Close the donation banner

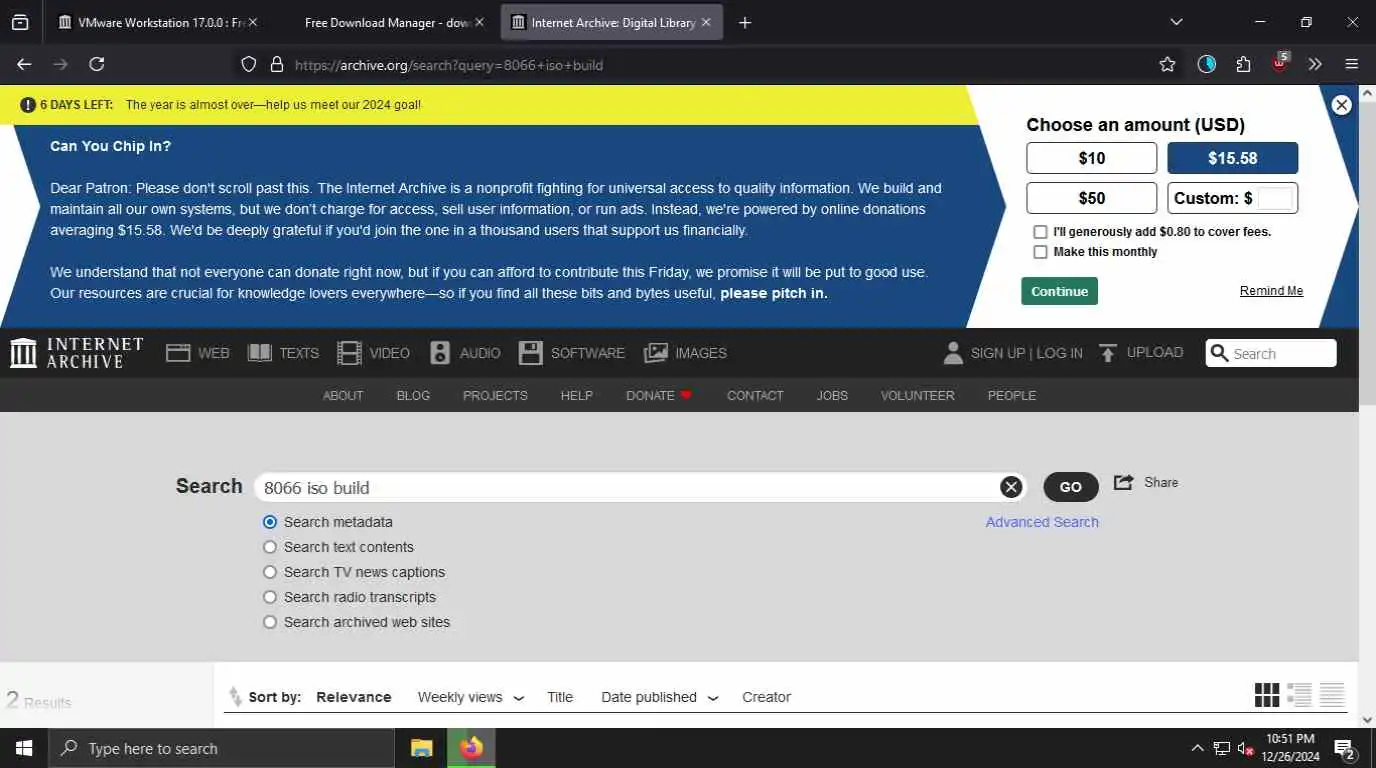[1342, 105]
